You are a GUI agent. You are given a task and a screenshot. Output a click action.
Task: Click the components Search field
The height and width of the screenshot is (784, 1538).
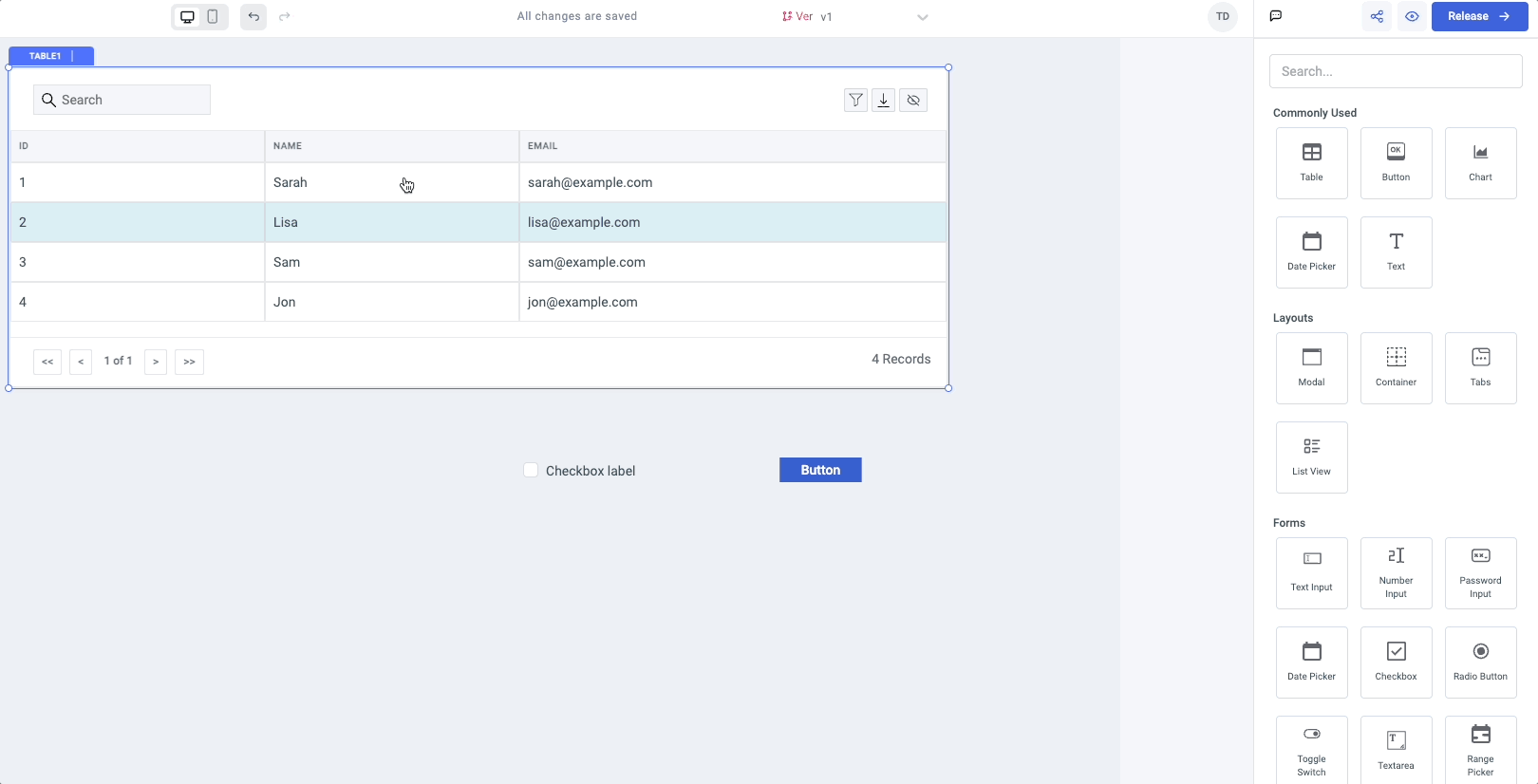pyautogui.click(x=1395, y=71)
